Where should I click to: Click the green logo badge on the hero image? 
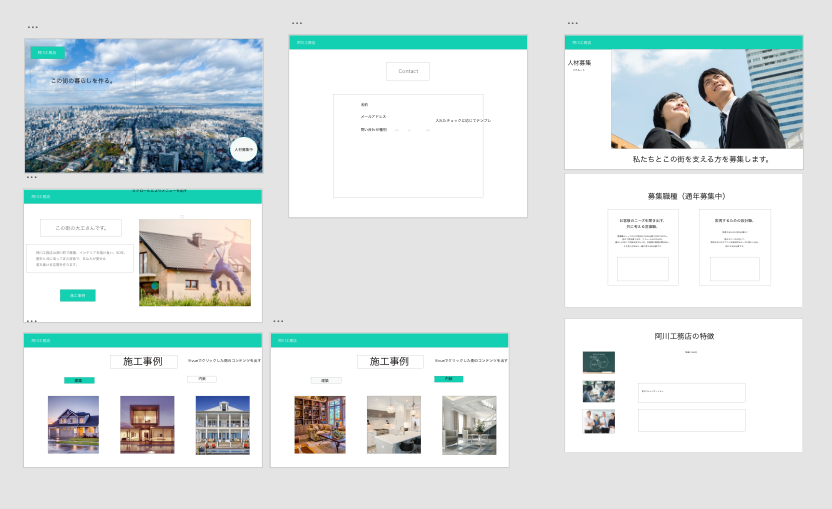[48, 53]
